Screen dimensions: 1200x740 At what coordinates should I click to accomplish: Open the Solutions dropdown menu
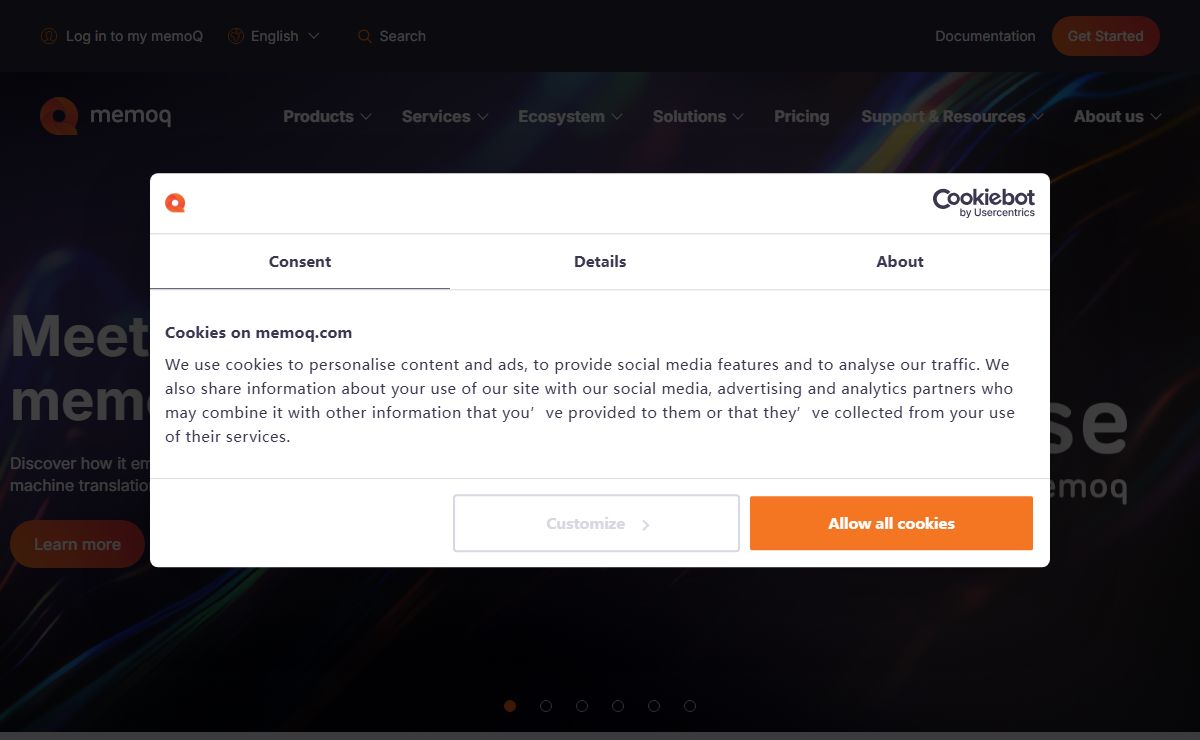click(x=698, y=116)
